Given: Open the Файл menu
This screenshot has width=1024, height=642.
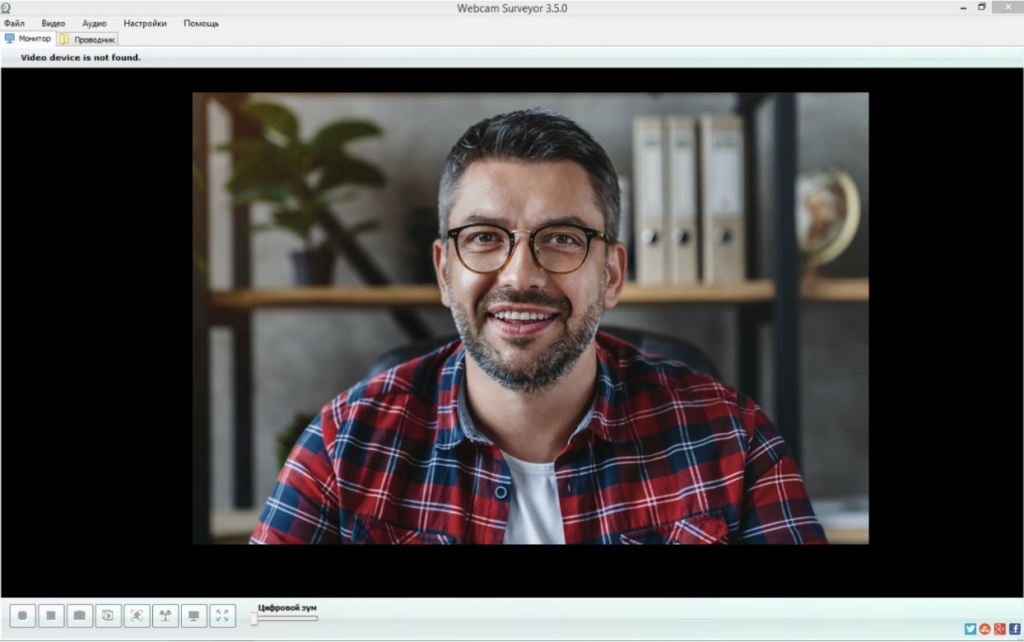Looking at the screenshot, I should (x=14, y=23).
